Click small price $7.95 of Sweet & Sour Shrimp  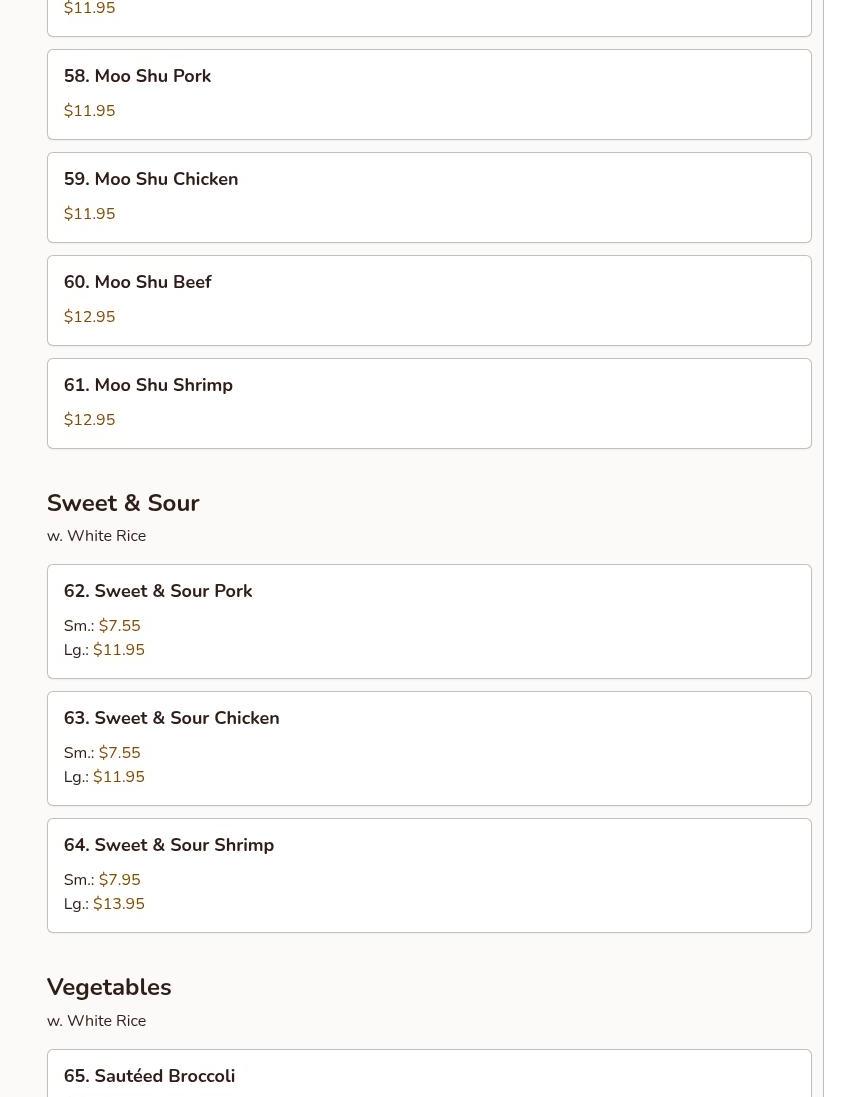[x=119, y=880]
